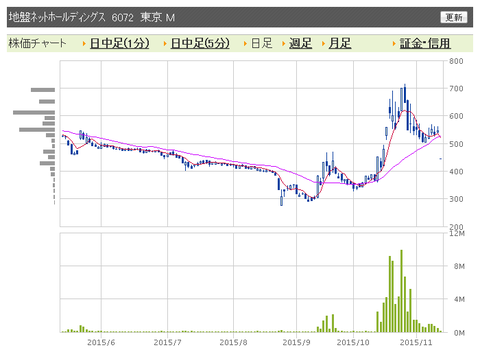The height and width of the screenshot is (363, 480).
Task: Click the title 地盤ネットホールディングス 6072 東京 M
Action: click(92, 17)
